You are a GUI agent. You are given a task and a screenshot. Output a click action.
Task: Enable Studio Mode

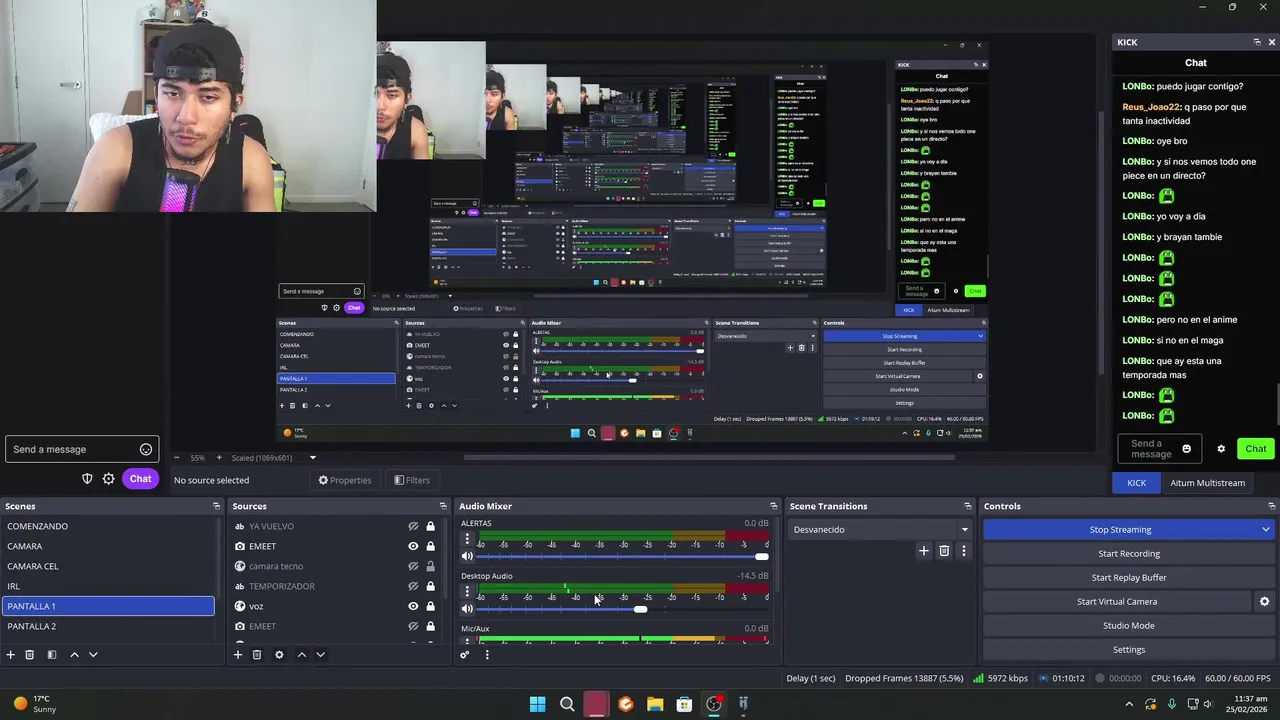pos(1129,625)
